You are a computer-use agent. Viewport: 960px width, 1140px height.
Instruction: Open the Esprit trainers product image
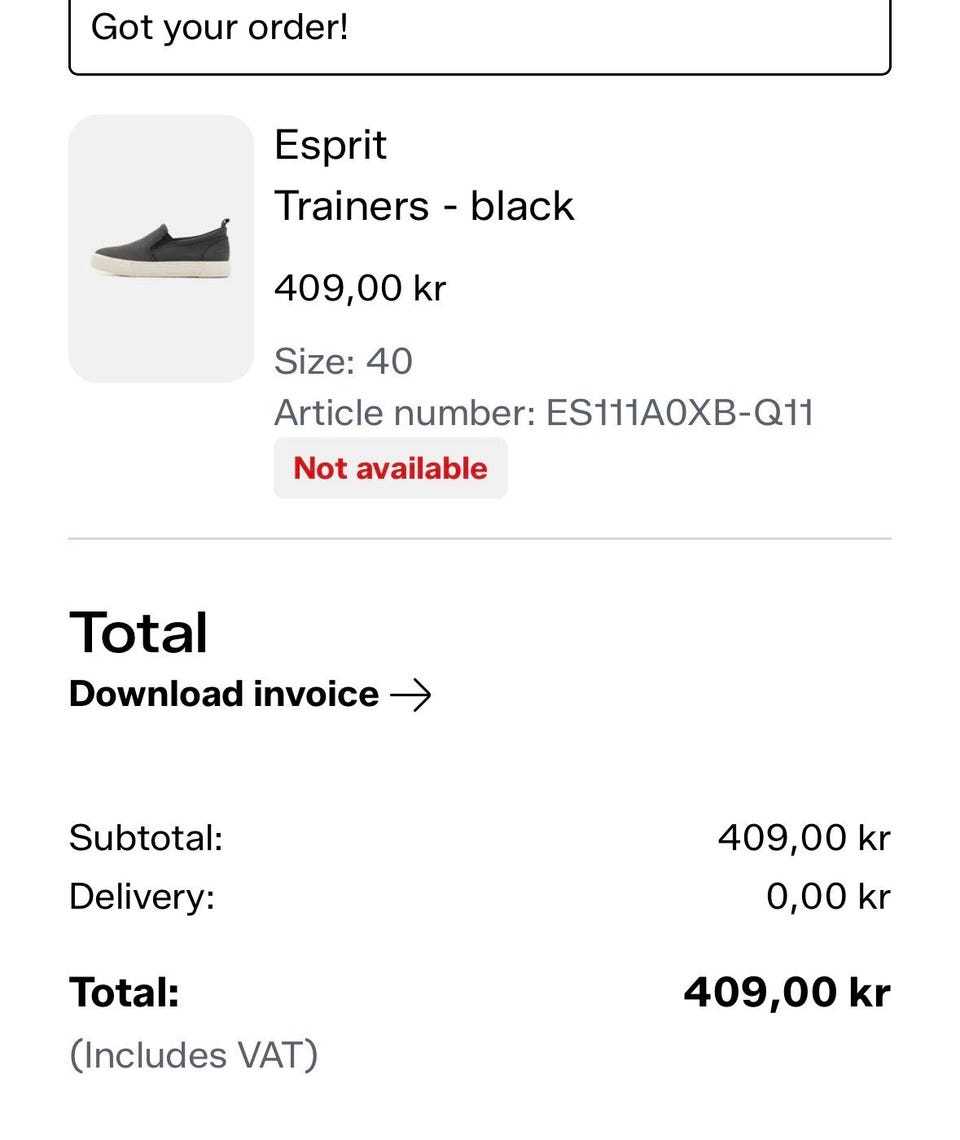(161, 248)
